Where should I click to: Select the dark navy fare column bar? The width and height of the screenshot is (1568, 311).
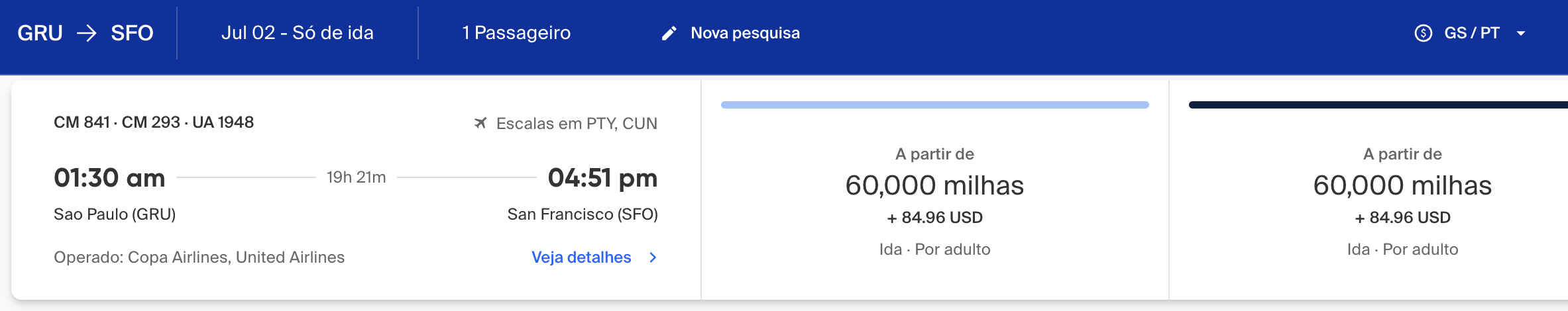coord(1378,105)
